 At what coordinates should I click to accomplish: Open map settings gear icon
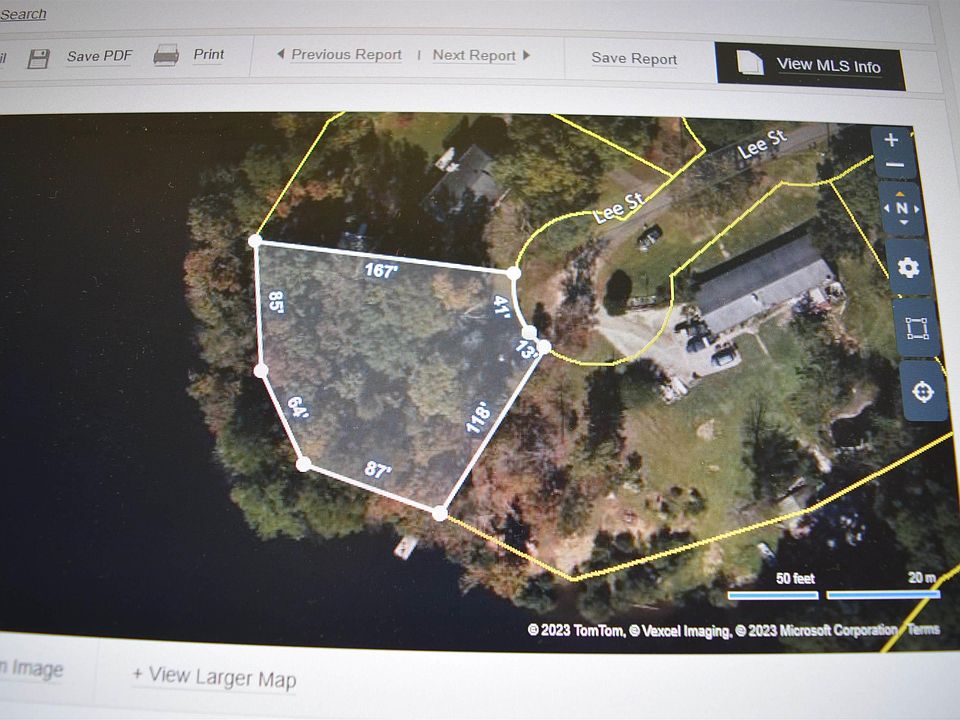(x=908, y=268)
